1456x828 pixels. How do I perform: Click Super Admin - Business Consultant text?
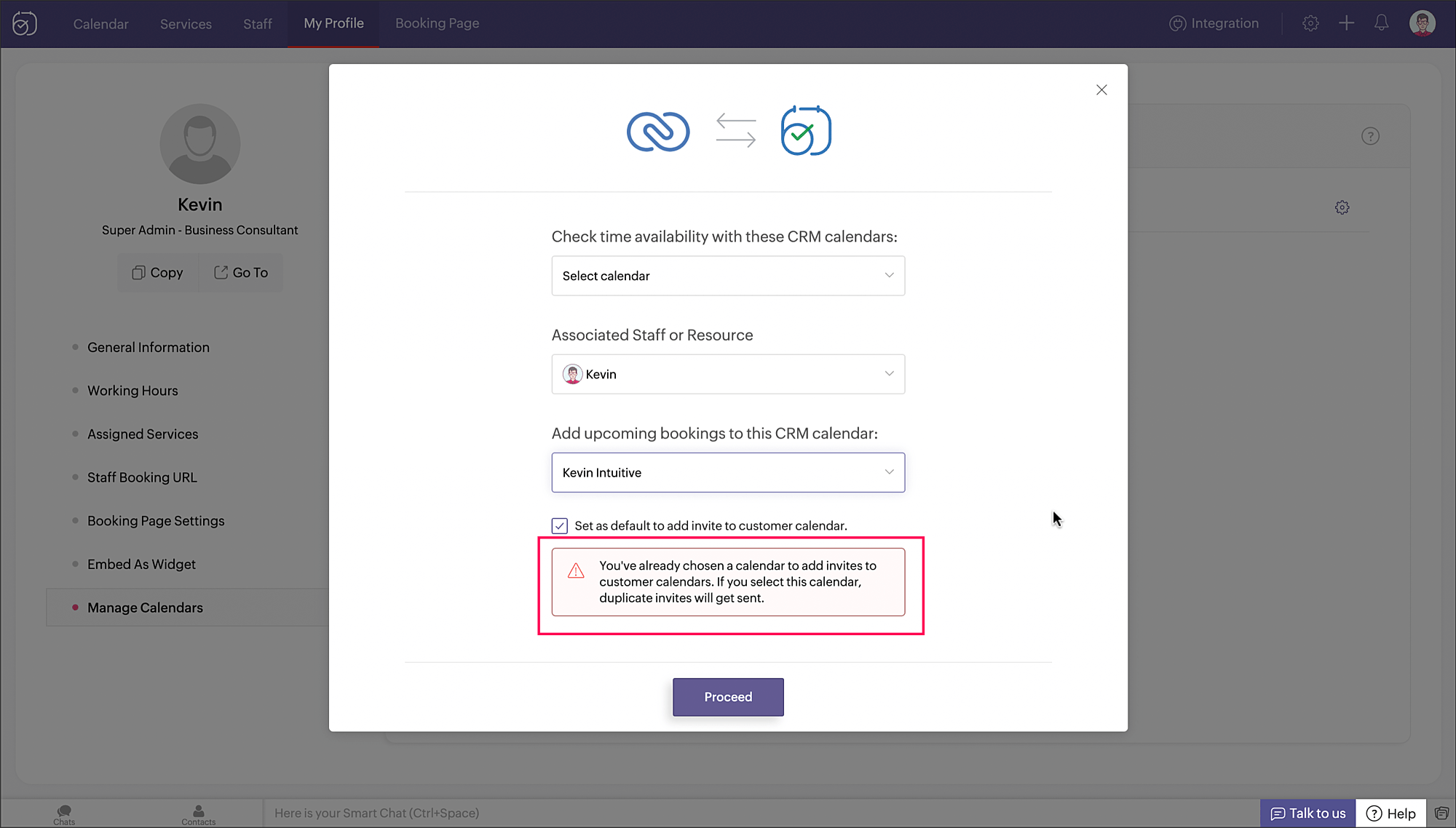click(x=200, y=230)
